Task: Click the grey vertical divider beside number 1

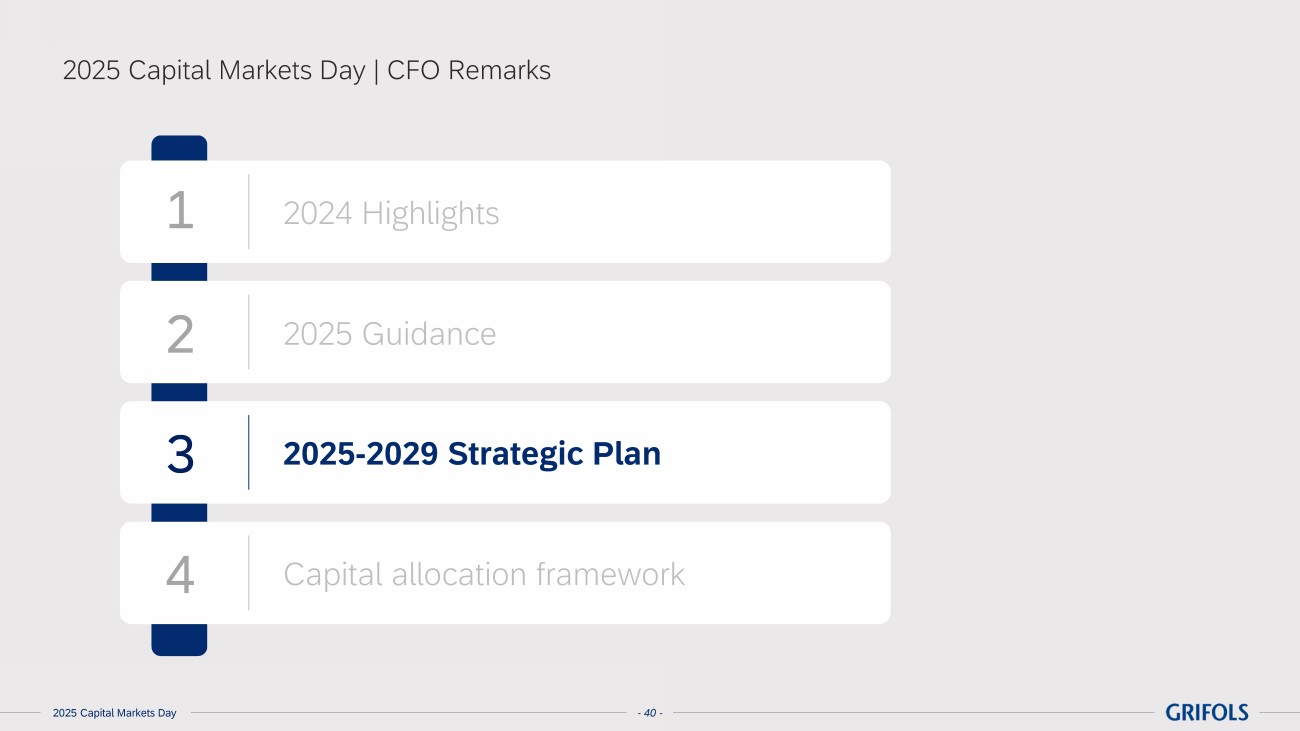Action: pos(249,211)
